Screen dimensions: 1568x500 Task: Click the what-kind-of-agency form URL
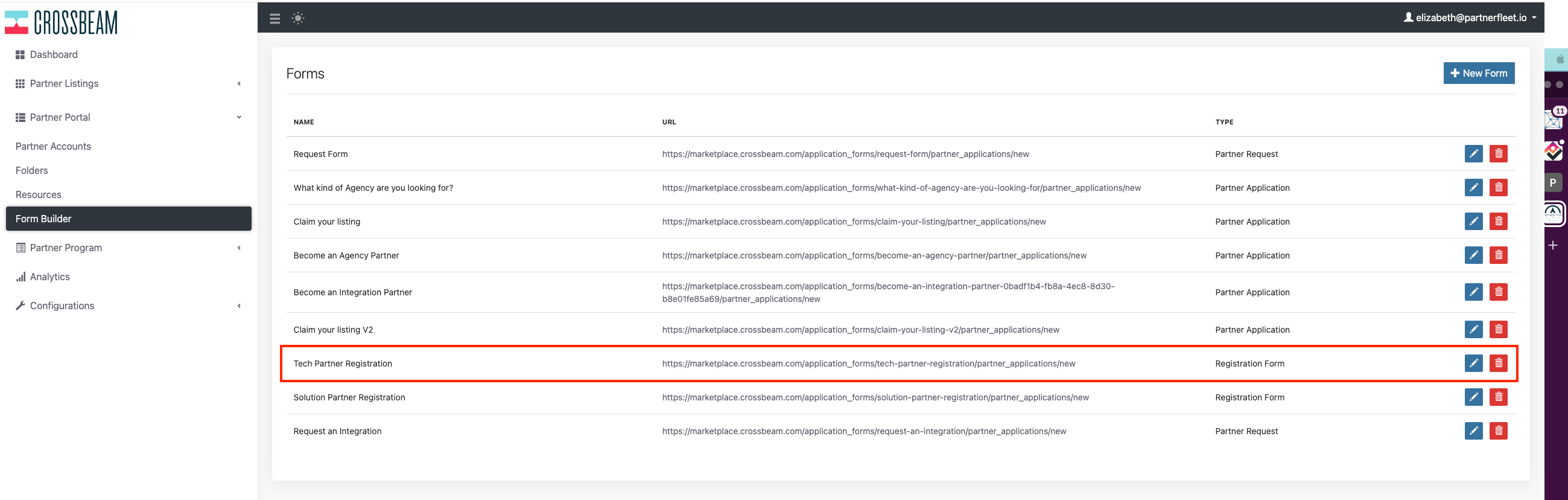tap(901, 188)
